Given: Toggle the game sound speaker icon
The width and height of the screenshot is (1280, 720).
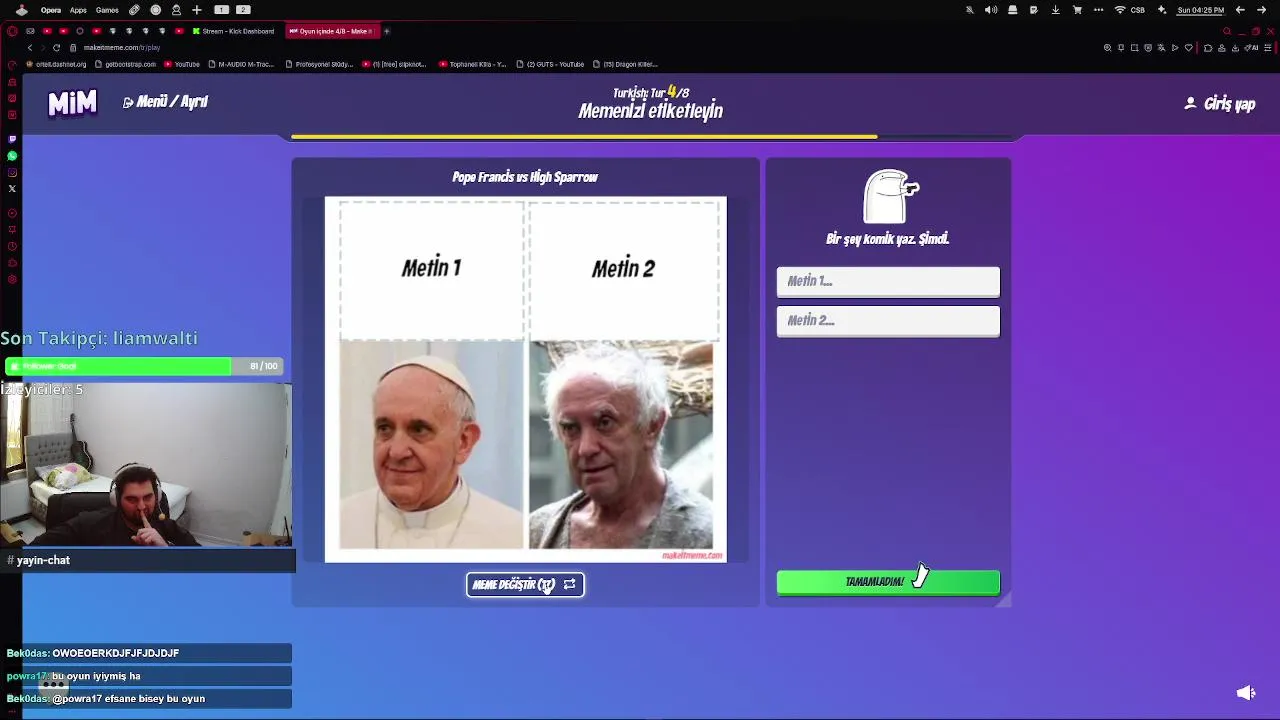Looking at the screenshot, I should tap(1245, 693).
